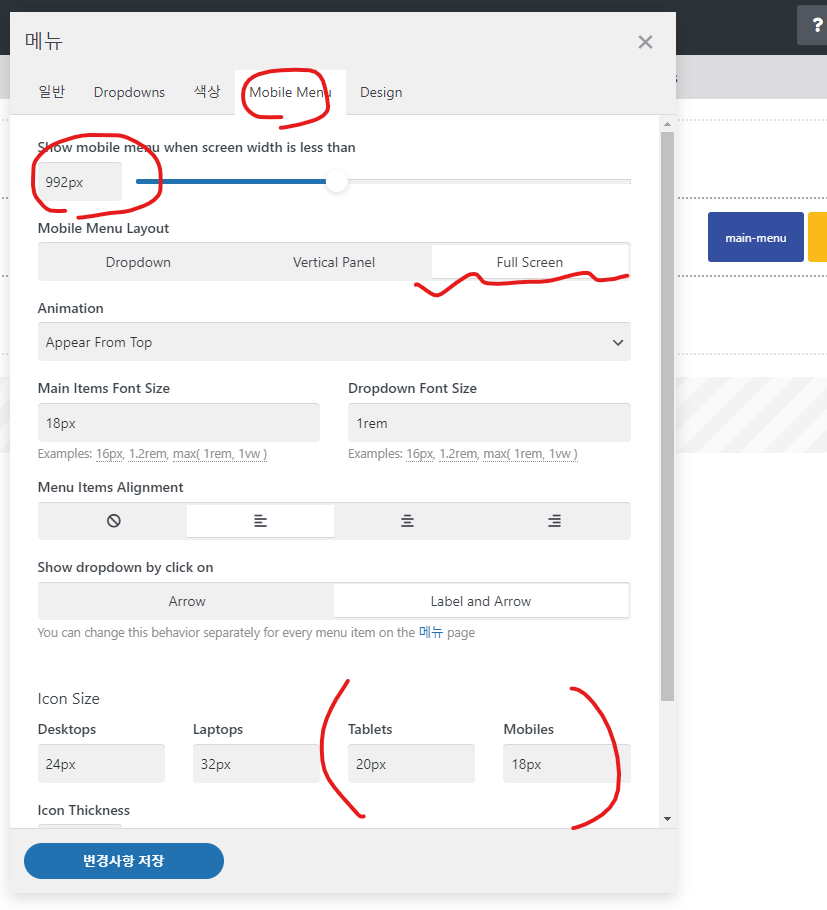Click the dialog vertical scrollbar thumb
827x910 pixels.
[x=667, y=416]
